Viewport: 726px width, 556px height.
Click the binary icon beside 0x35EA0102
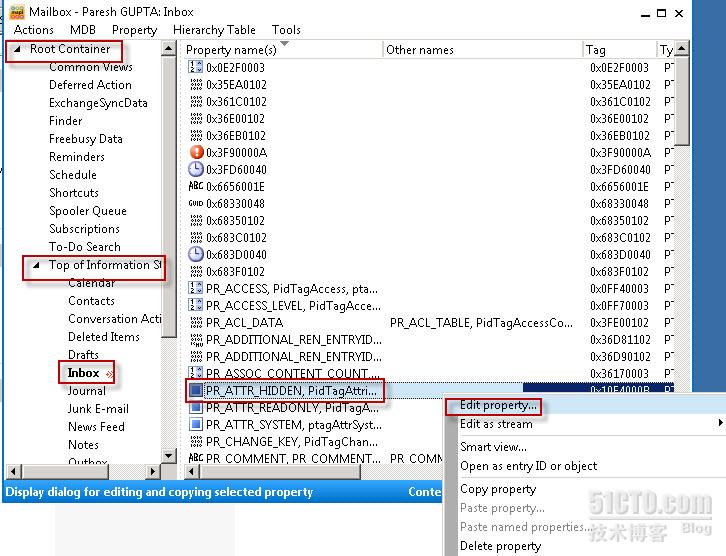tap(196, 84)
